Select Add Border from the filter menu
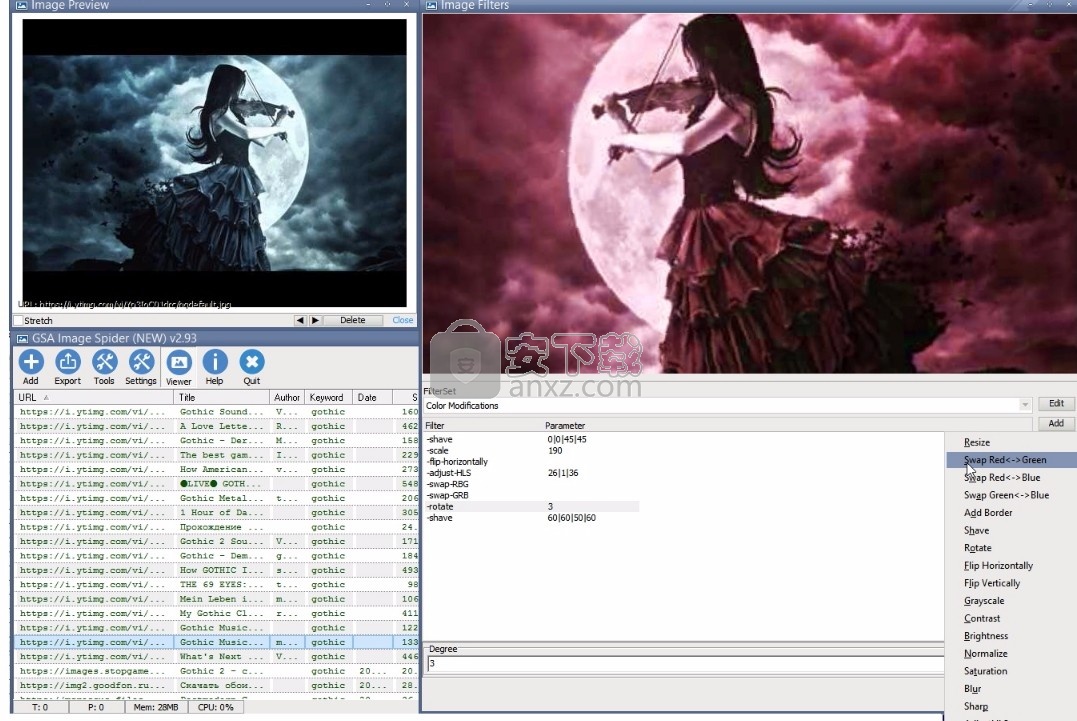Viewport: 1077px width, 721px height. pos(988,513)
